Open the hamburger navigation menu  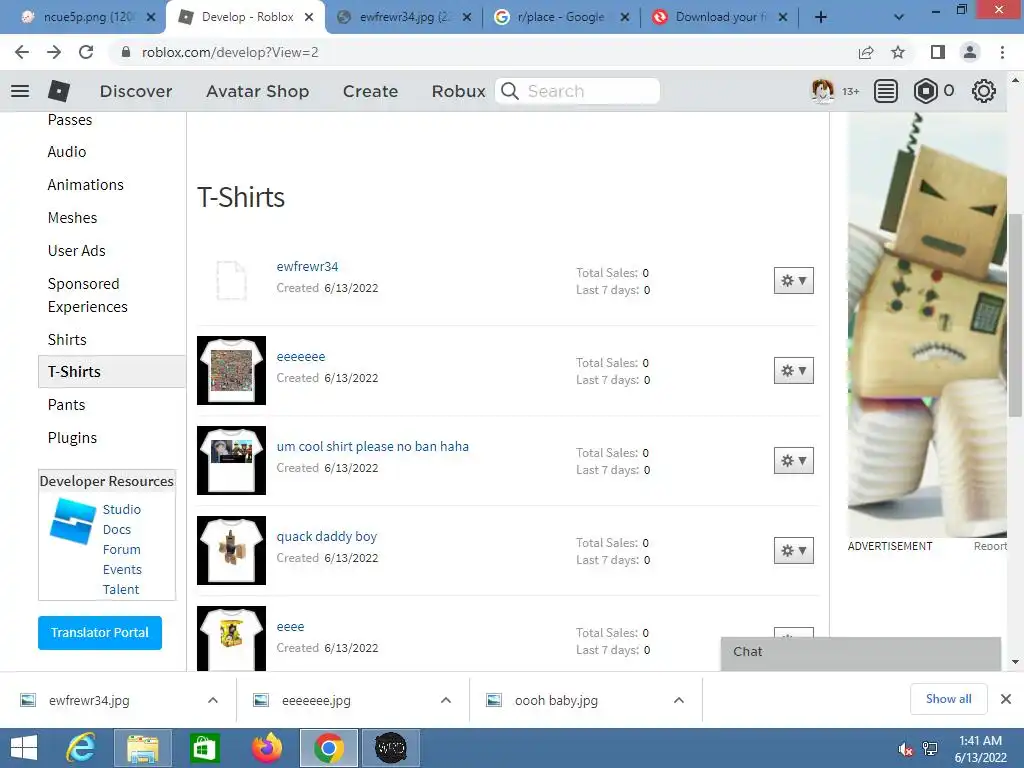pyautogui.click(x=20, y=91)
